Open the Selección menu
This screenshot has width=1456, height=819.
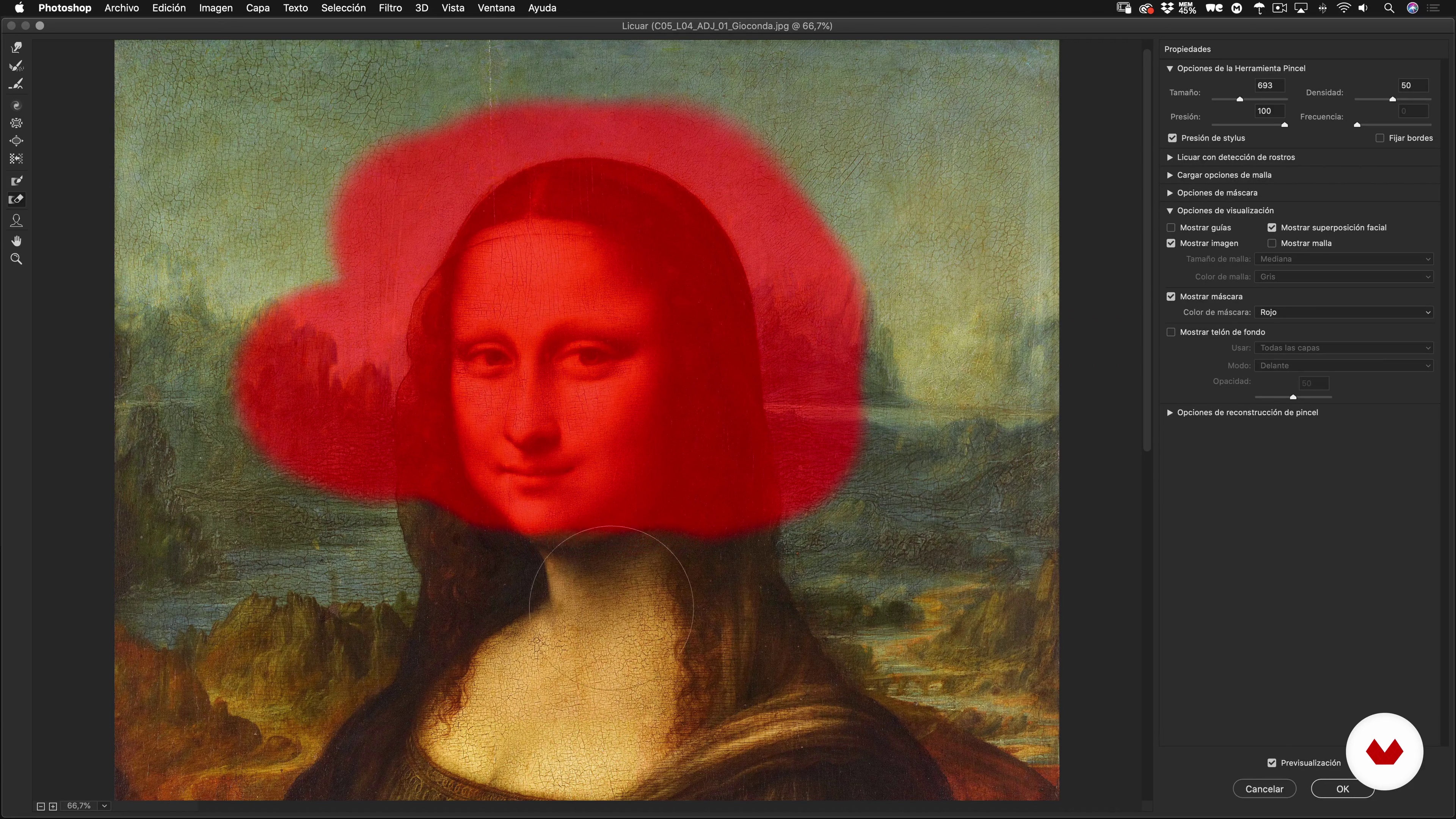pos(343,8)
